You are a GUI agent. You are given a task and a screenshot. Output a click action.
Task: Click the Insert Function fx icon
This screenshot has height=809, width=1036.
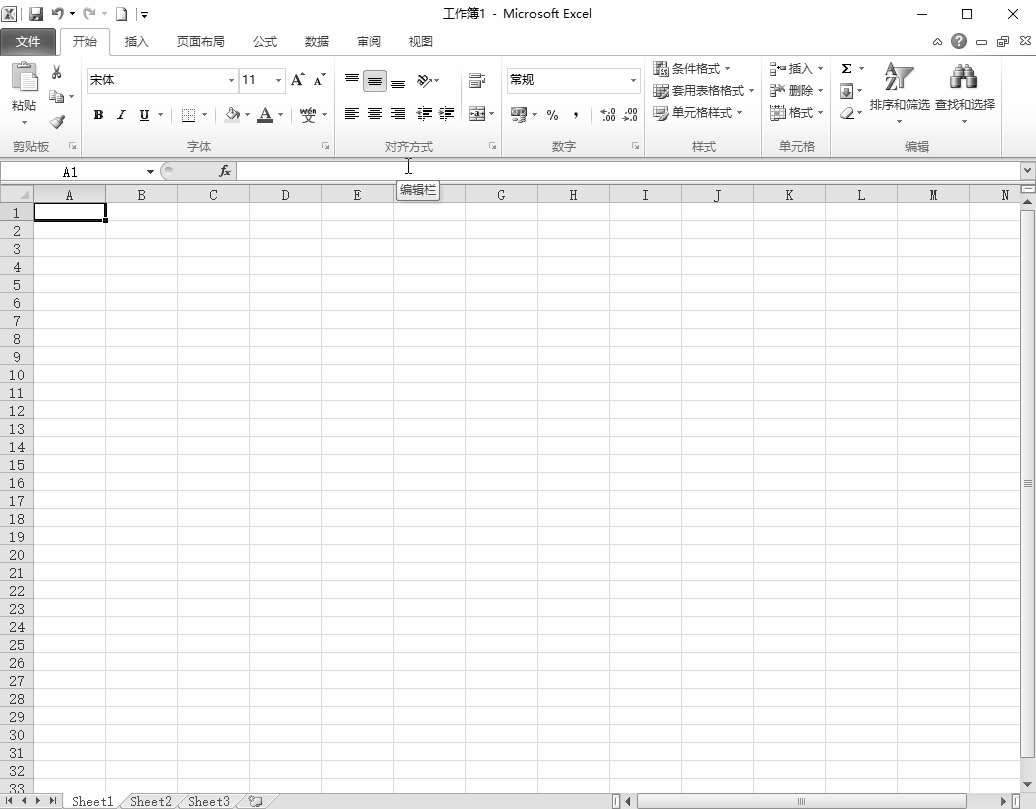pos(225,171)
